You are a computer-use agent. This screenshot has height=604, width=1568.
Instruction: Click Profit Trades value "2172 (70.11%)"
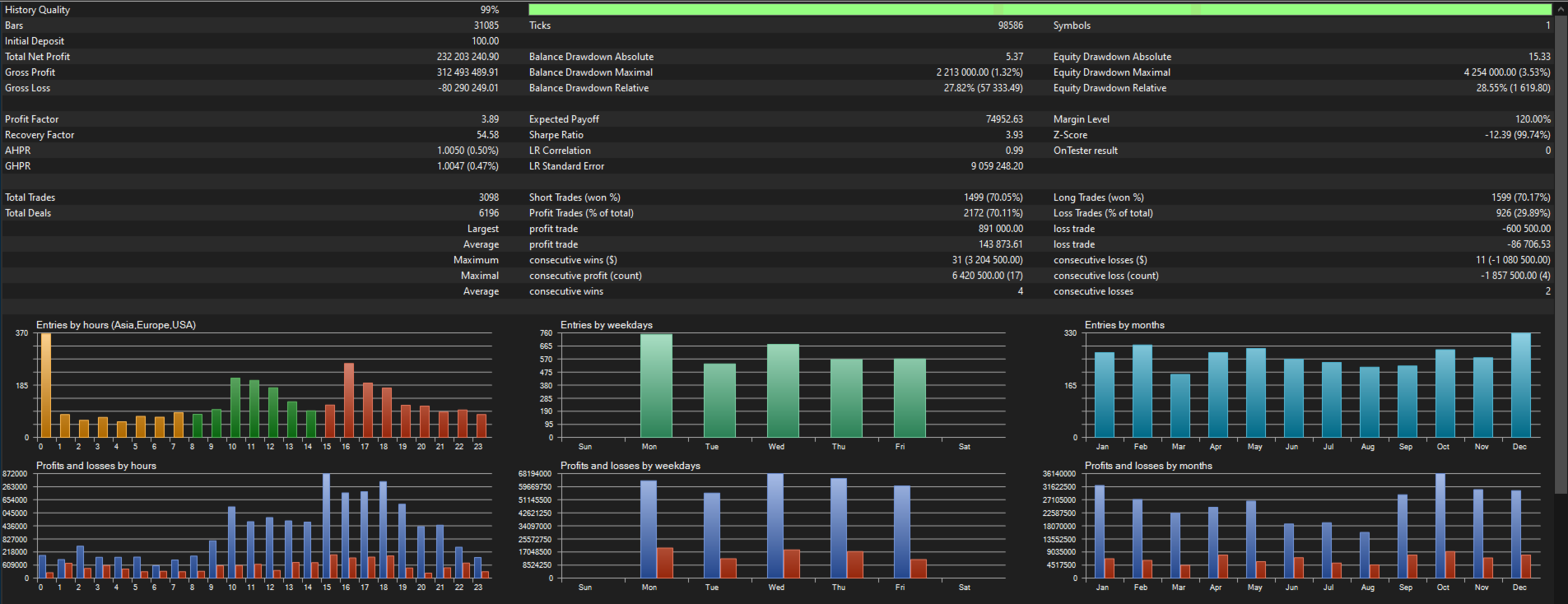coord(993,213)
